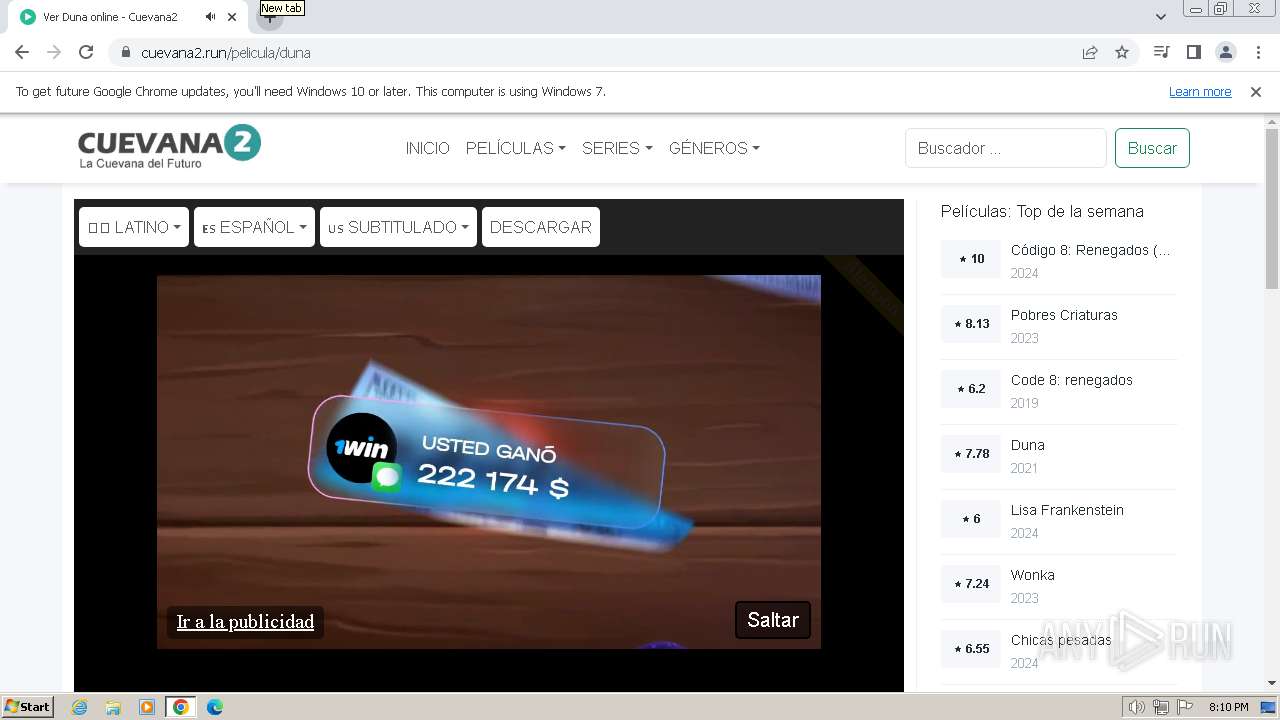Open the network tray icon
The height and width of the screenshot is (720, 1280).
[1161, 707]
